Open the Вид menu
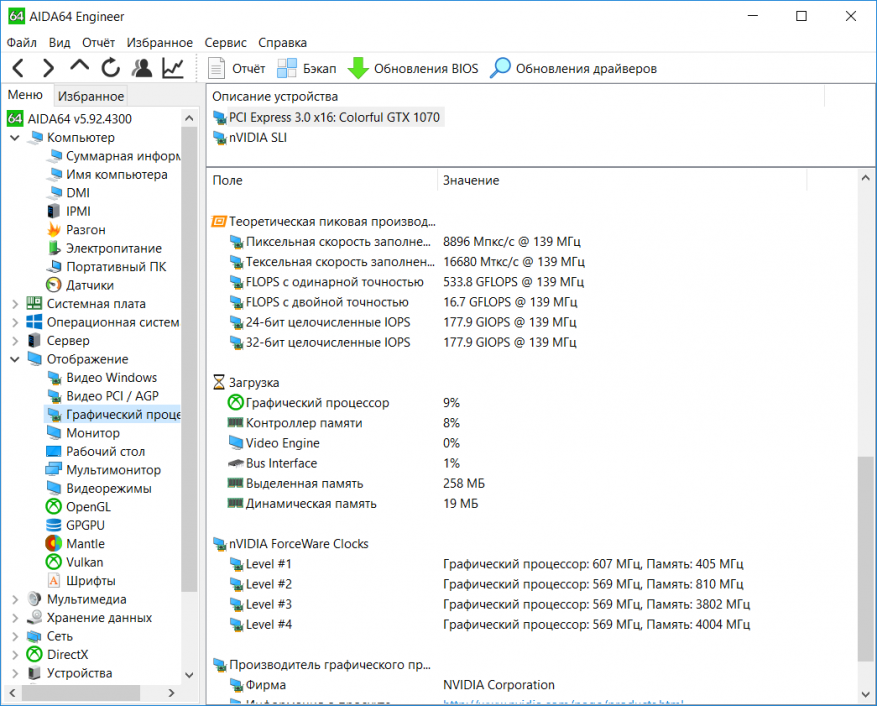 (x=59, y=43)
